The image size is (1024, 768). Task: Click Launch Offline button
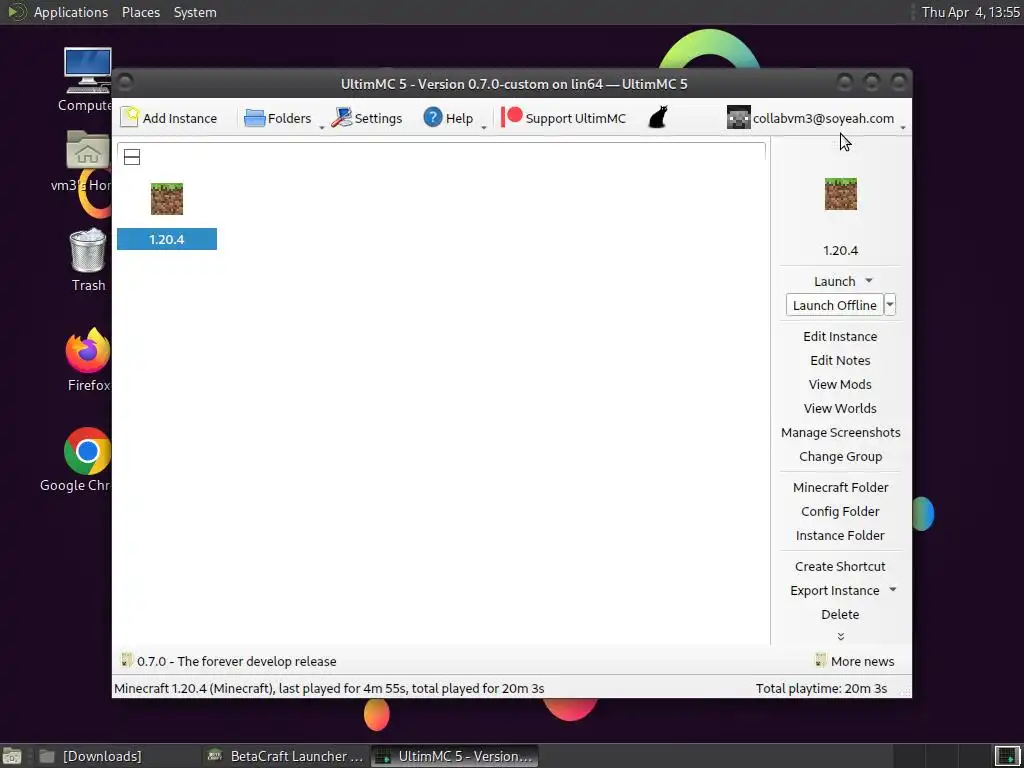coord(834,305)
